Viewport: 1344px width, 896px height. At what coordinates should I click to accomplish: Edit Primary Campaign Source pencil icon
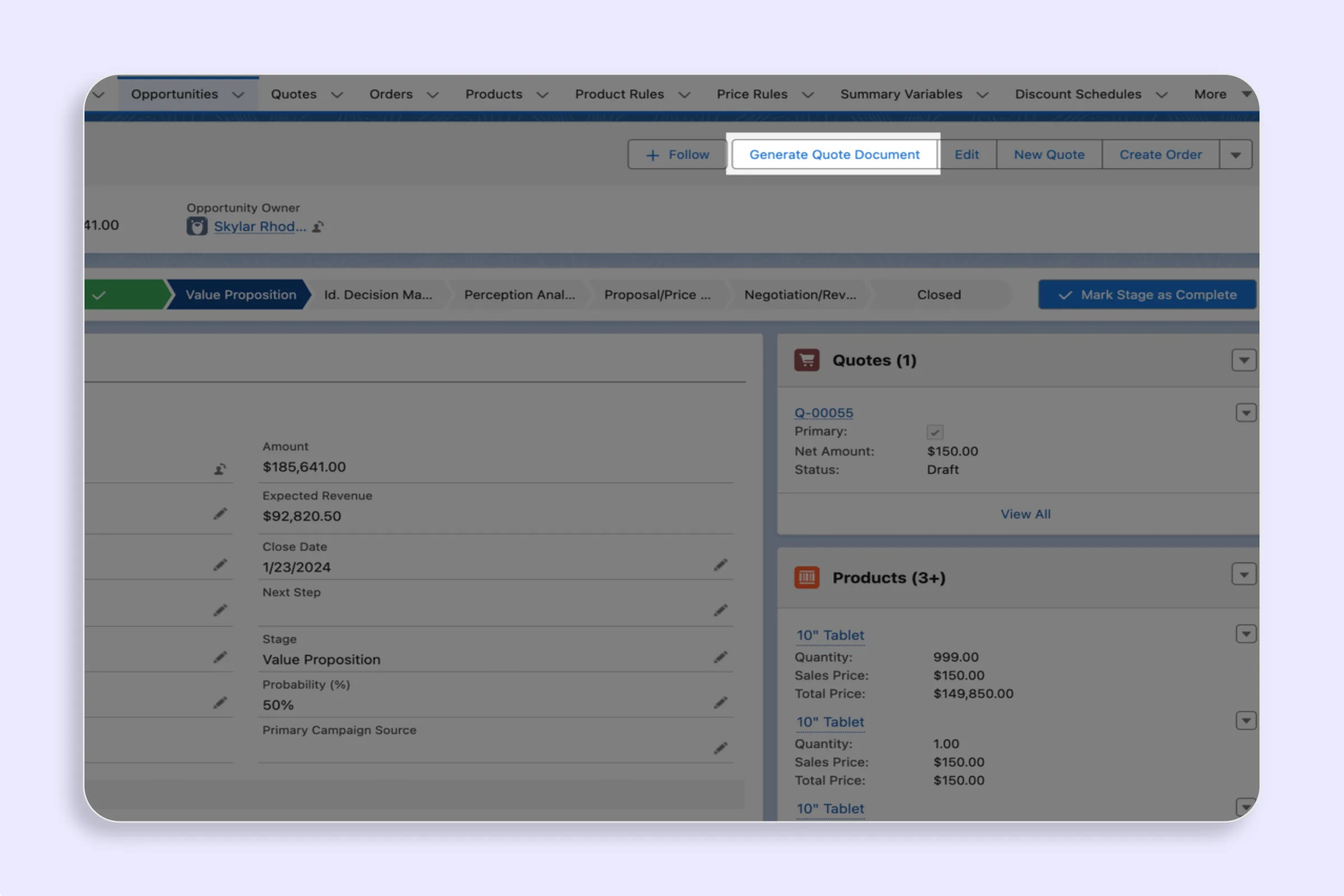[x=720, y=748]
